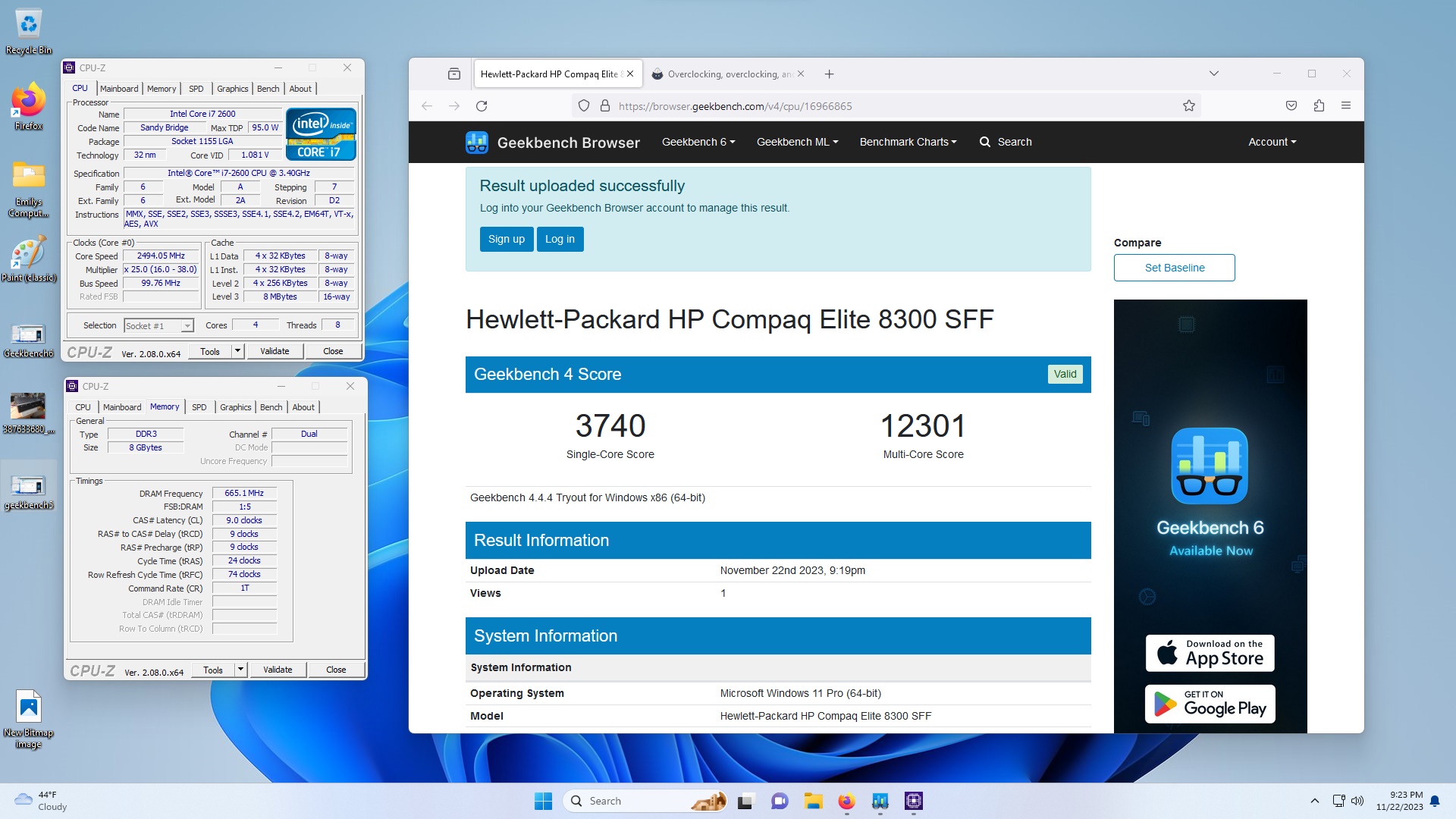Click the Log in button

[x=560, y=239]
